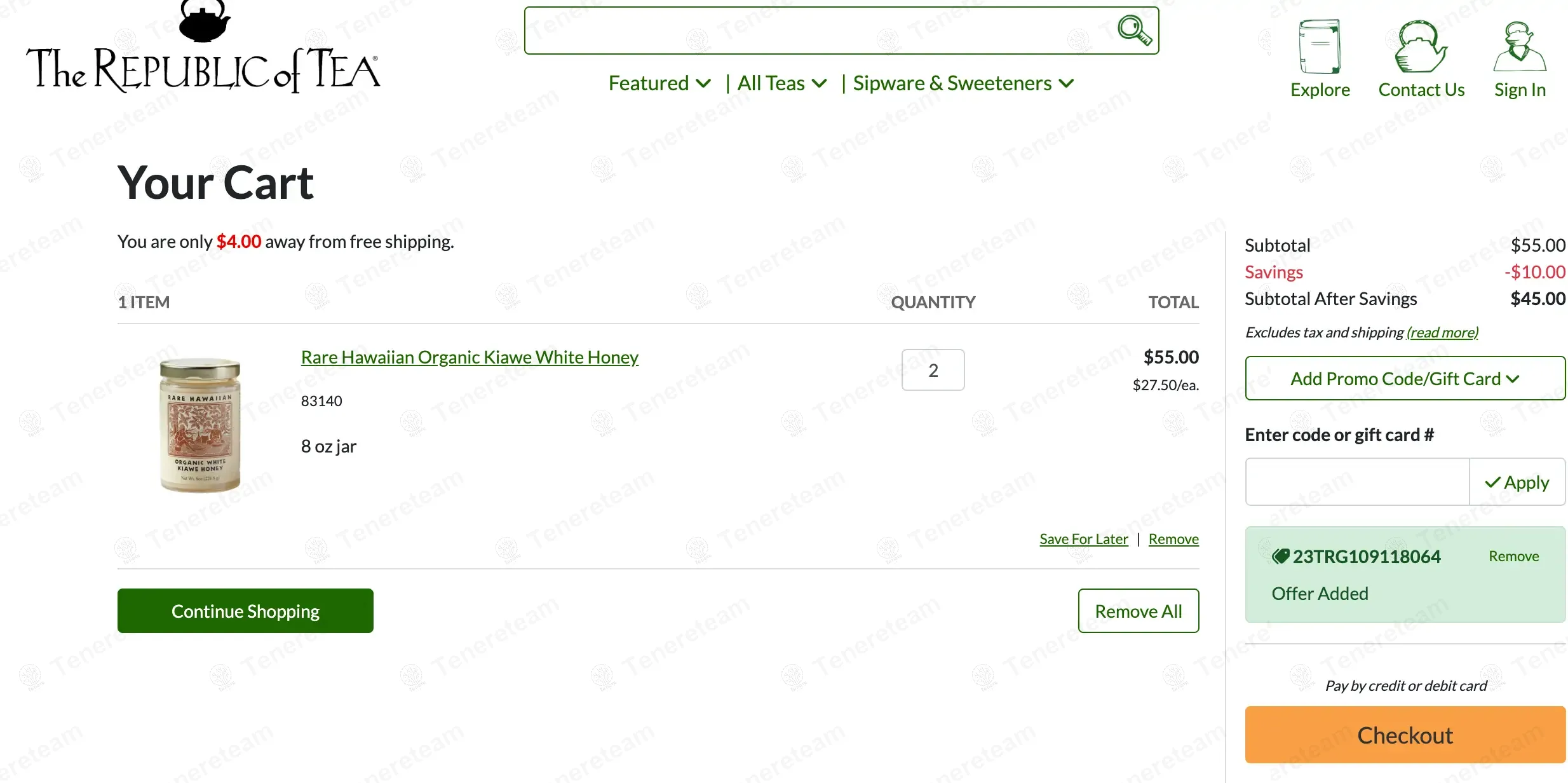
Task: Click Save For Later link
Action: click(1083, 539)
